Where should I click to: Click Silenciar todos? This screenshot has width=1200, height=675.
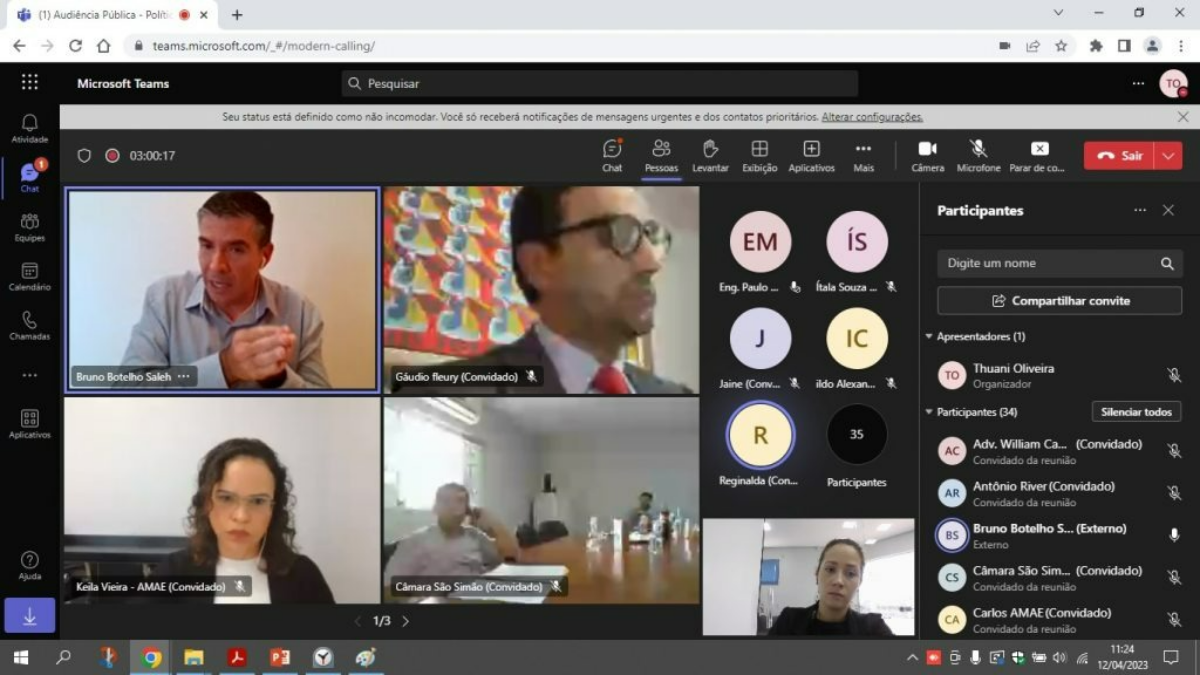point(1136,412)
